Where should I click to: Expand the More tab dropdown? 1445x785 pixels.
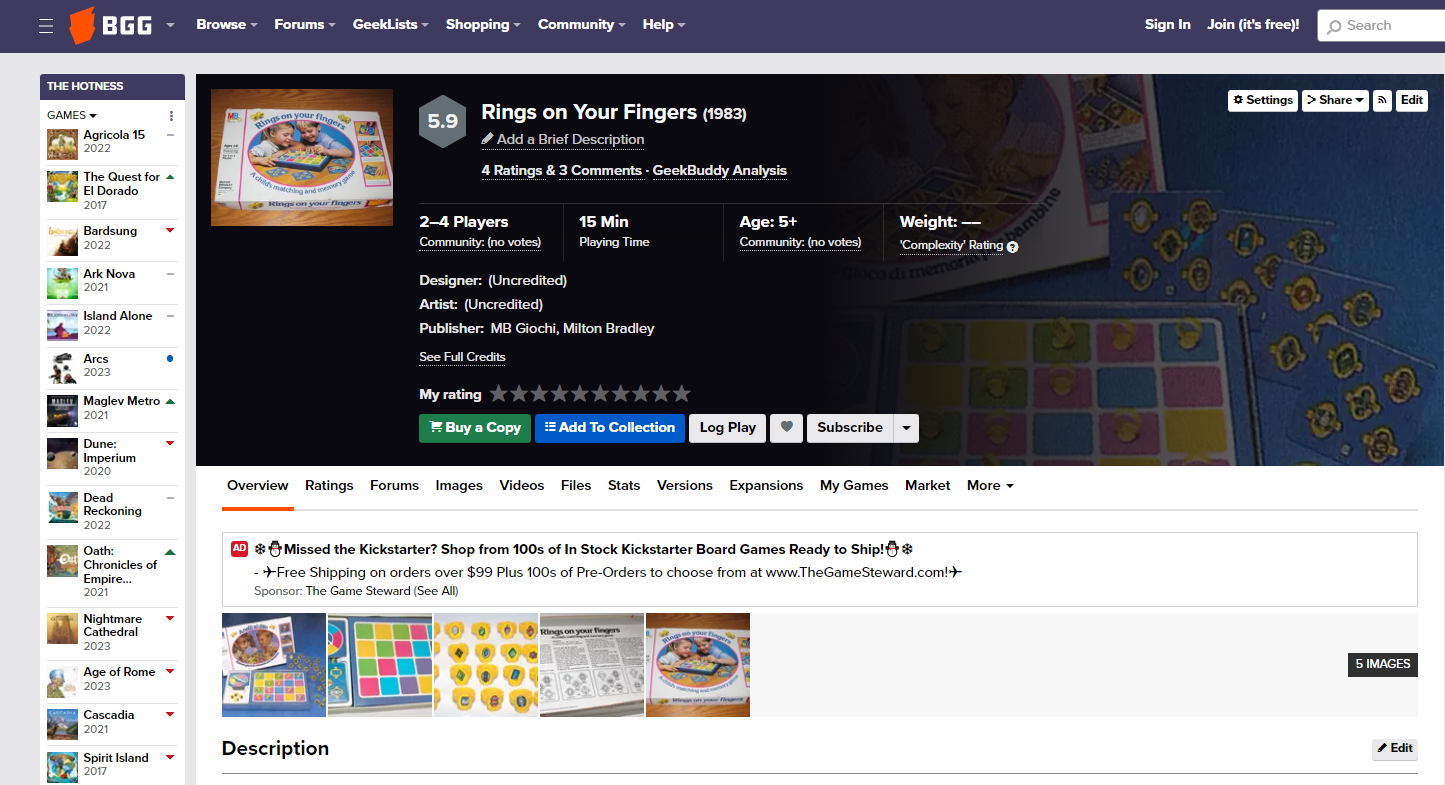(x=990, y=486)
